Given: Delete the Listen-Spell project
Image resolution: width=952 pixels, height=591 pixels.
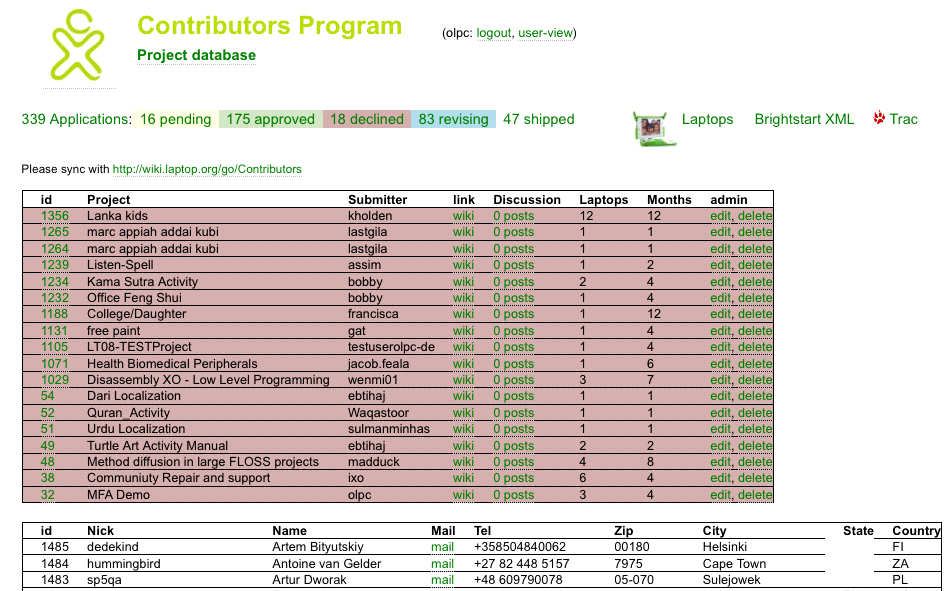Looking at the screenshot, I should 755,265.
